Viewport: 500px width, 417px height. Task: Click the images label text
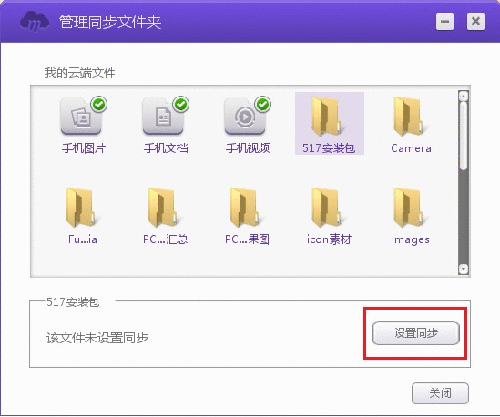(412, 240)
